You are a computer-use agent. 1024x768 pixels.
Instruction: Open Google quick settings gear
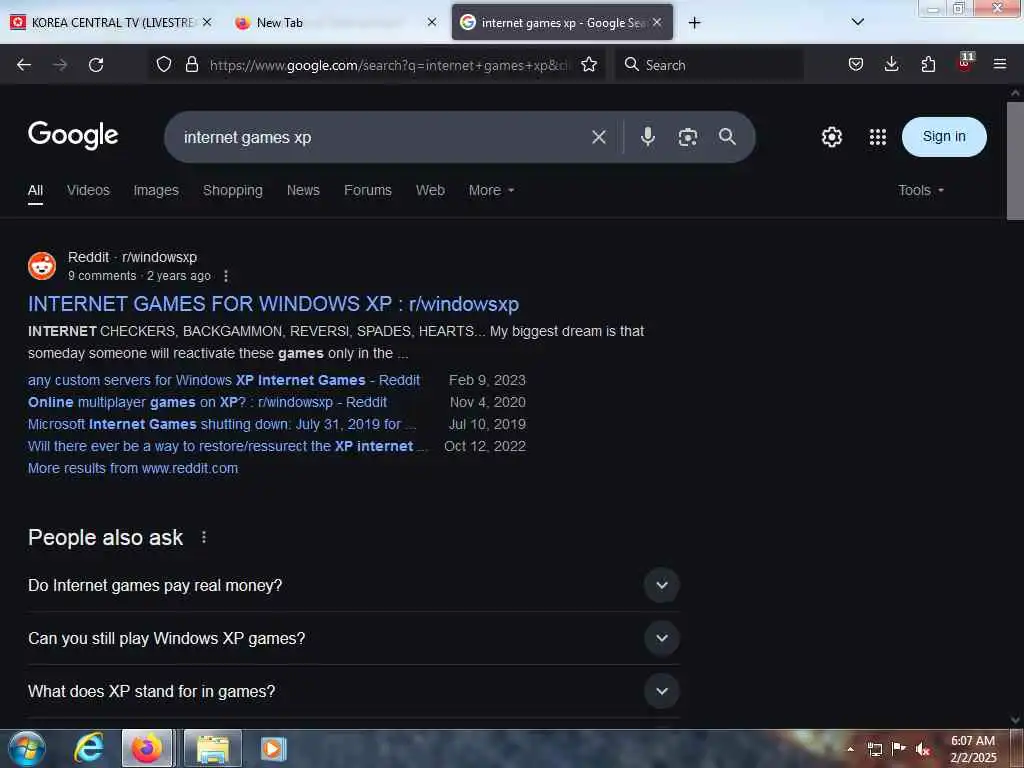pyautogui.click(x=831, y=137)
